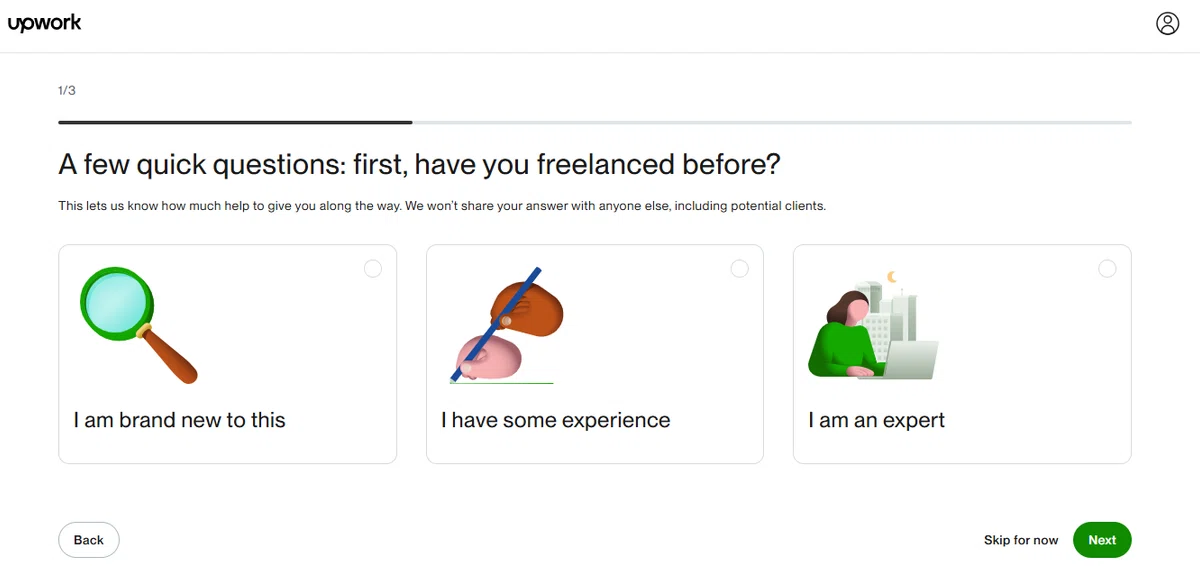The height and width of the screenshot is (566, 1200).
Task: Click the 1/3 step indicator
Action: (67, 90)
